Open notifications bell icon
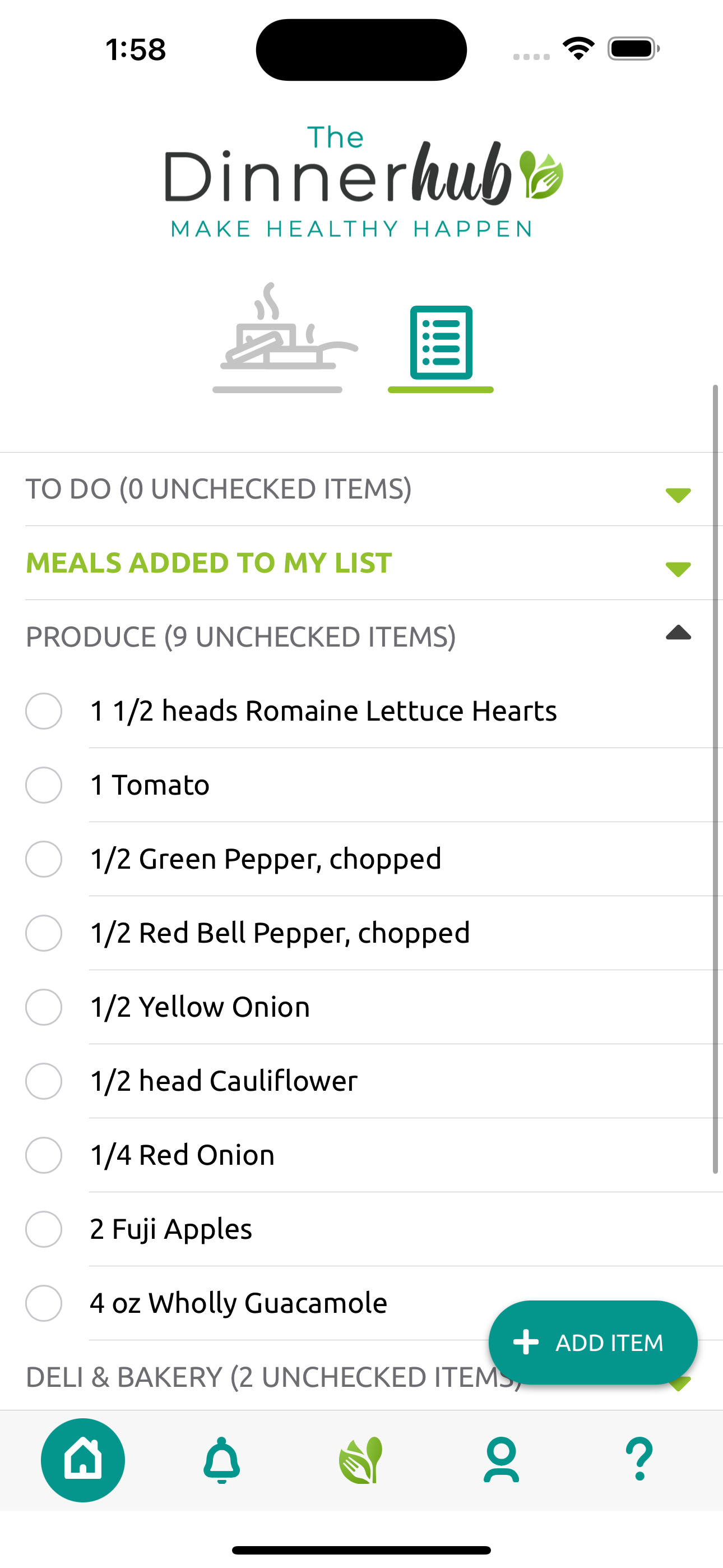 point(221,1460)
